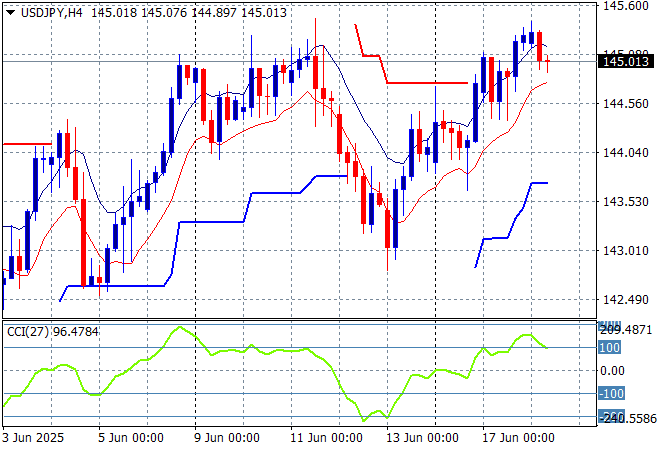Click the 144.560 price scale label
Image resolution: width=660 pixels, height=450 pixels.
coord(626,104)
